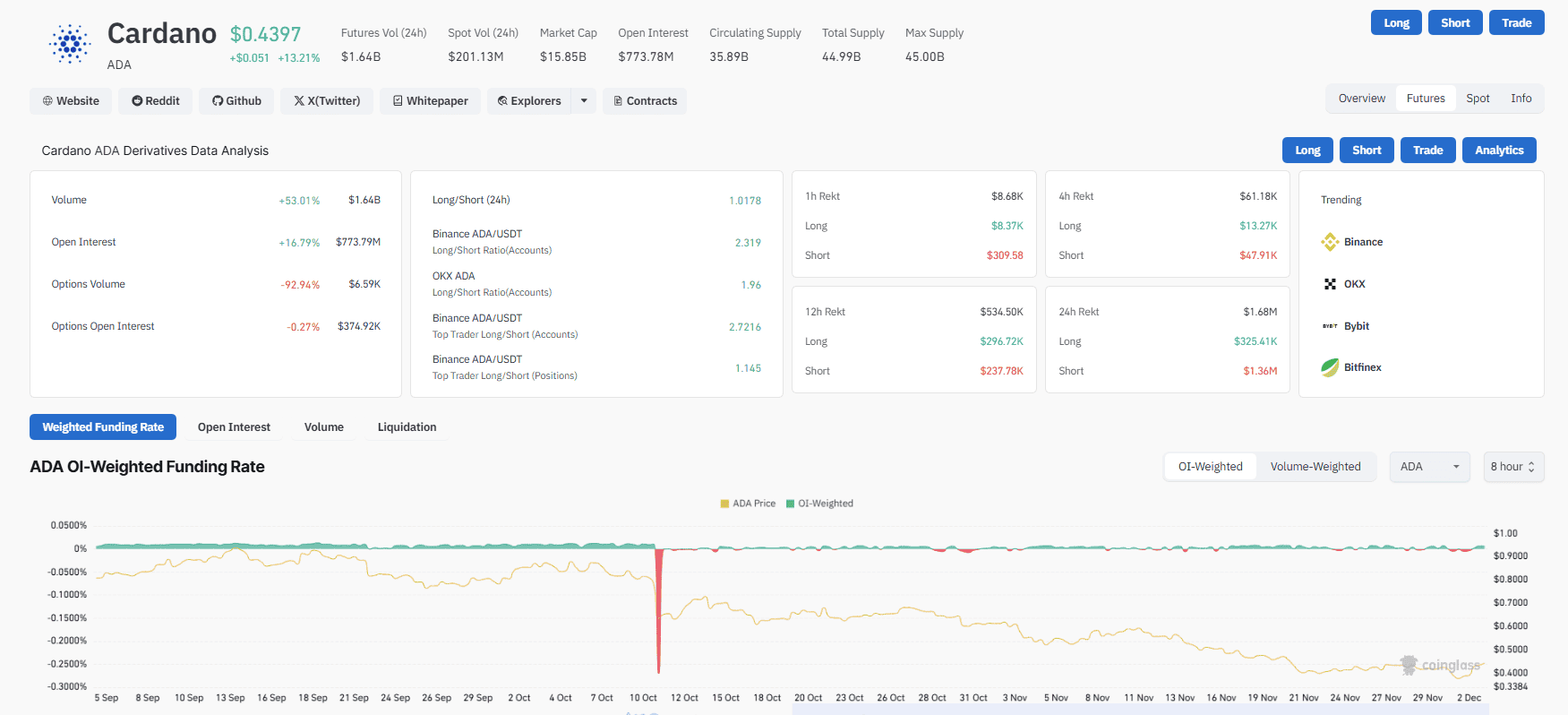Viewport: 1568px width, 715px height.
Task: Click the chart range slider bar
Action: [1139, 710]
